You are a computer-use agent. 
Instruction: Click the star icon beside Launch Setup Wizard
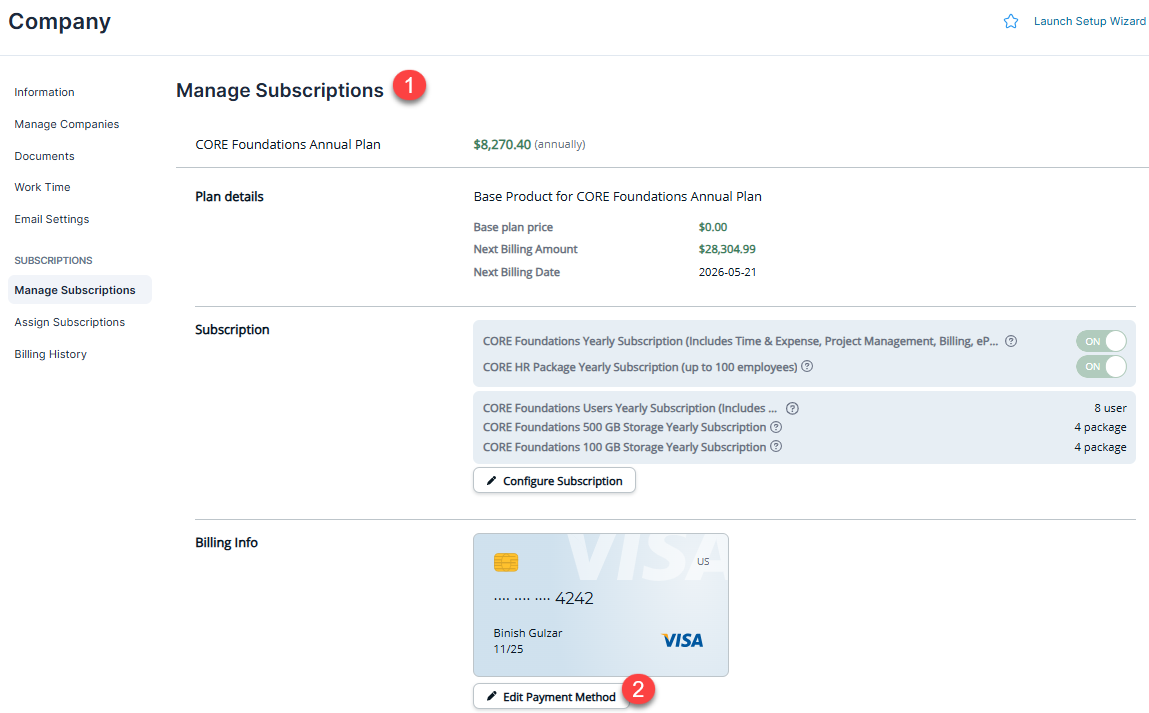click(x=1011, y=21)
